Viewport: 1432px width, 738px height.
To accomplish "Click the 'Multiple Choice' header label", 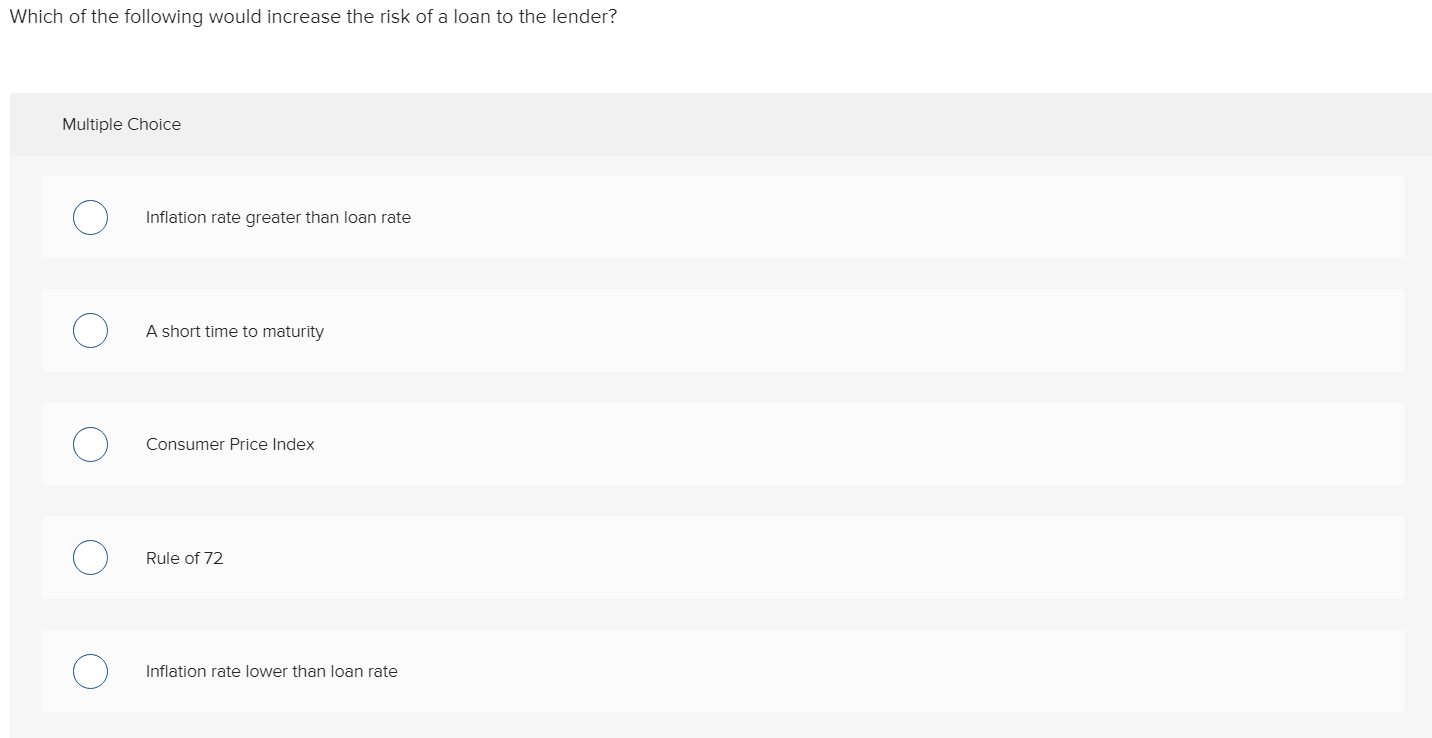I will click(121, 124).
